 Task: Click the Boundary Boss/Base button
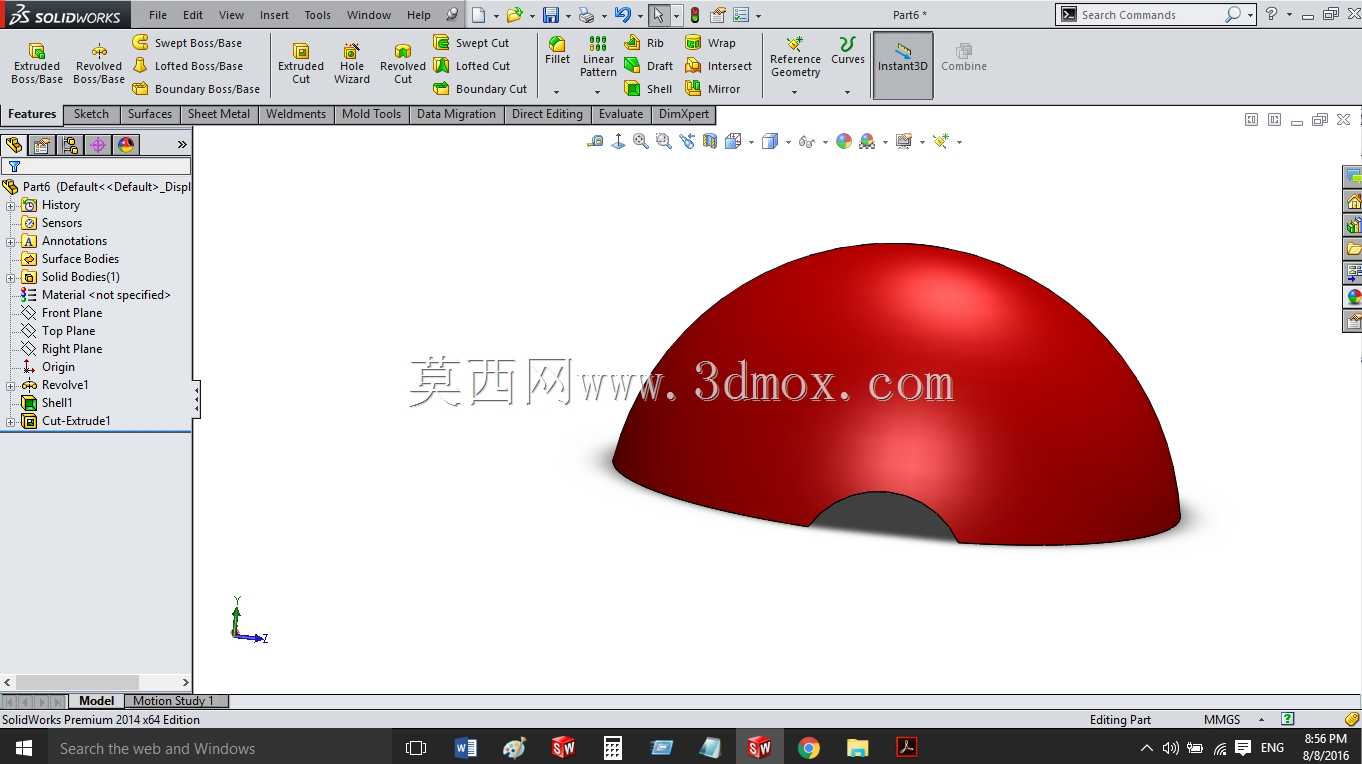point(196,89)
